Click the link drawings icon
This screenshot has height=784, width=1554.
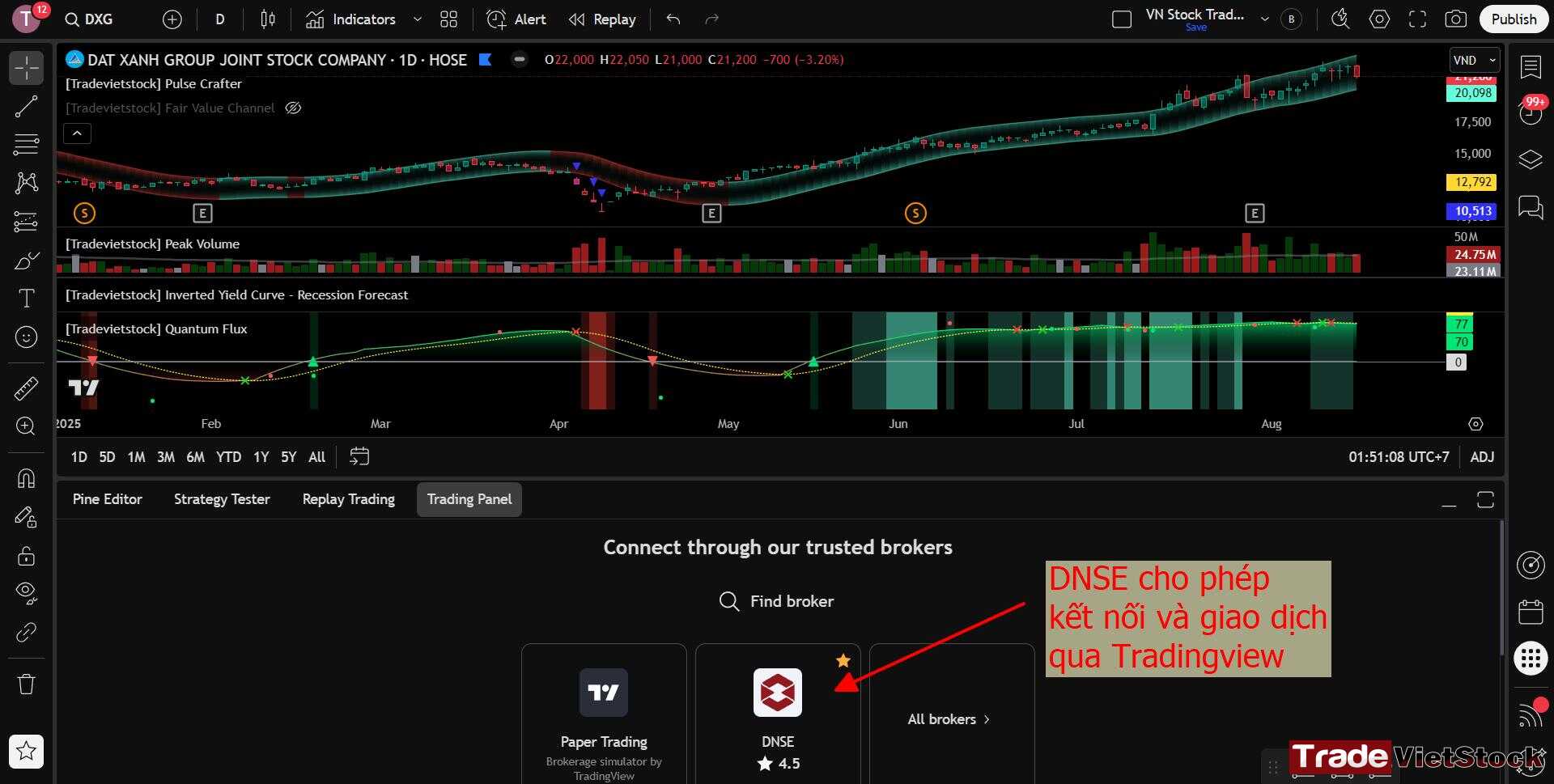[26, 632]
